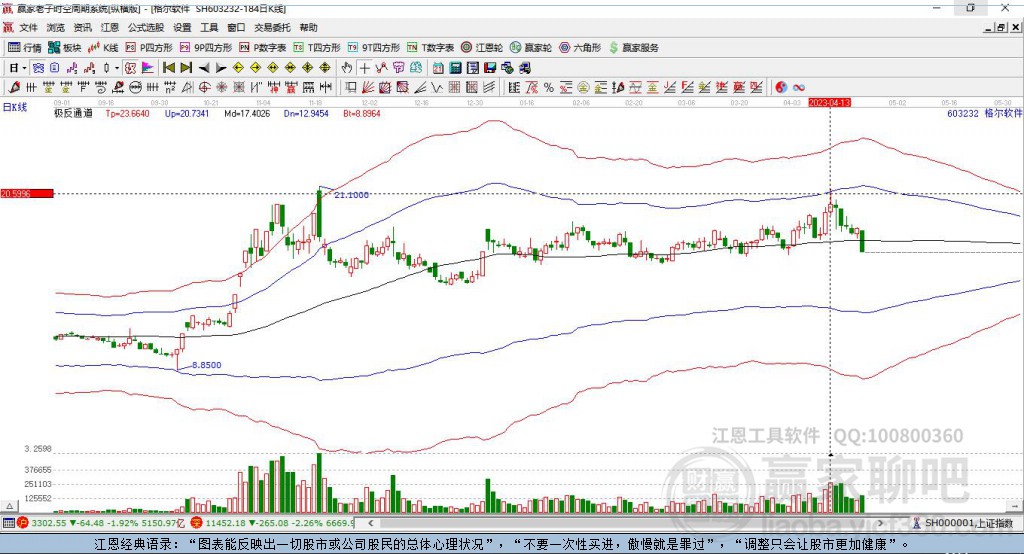Click the 21.1000 high price label
1024x554 pixels.
coord(351,195)
